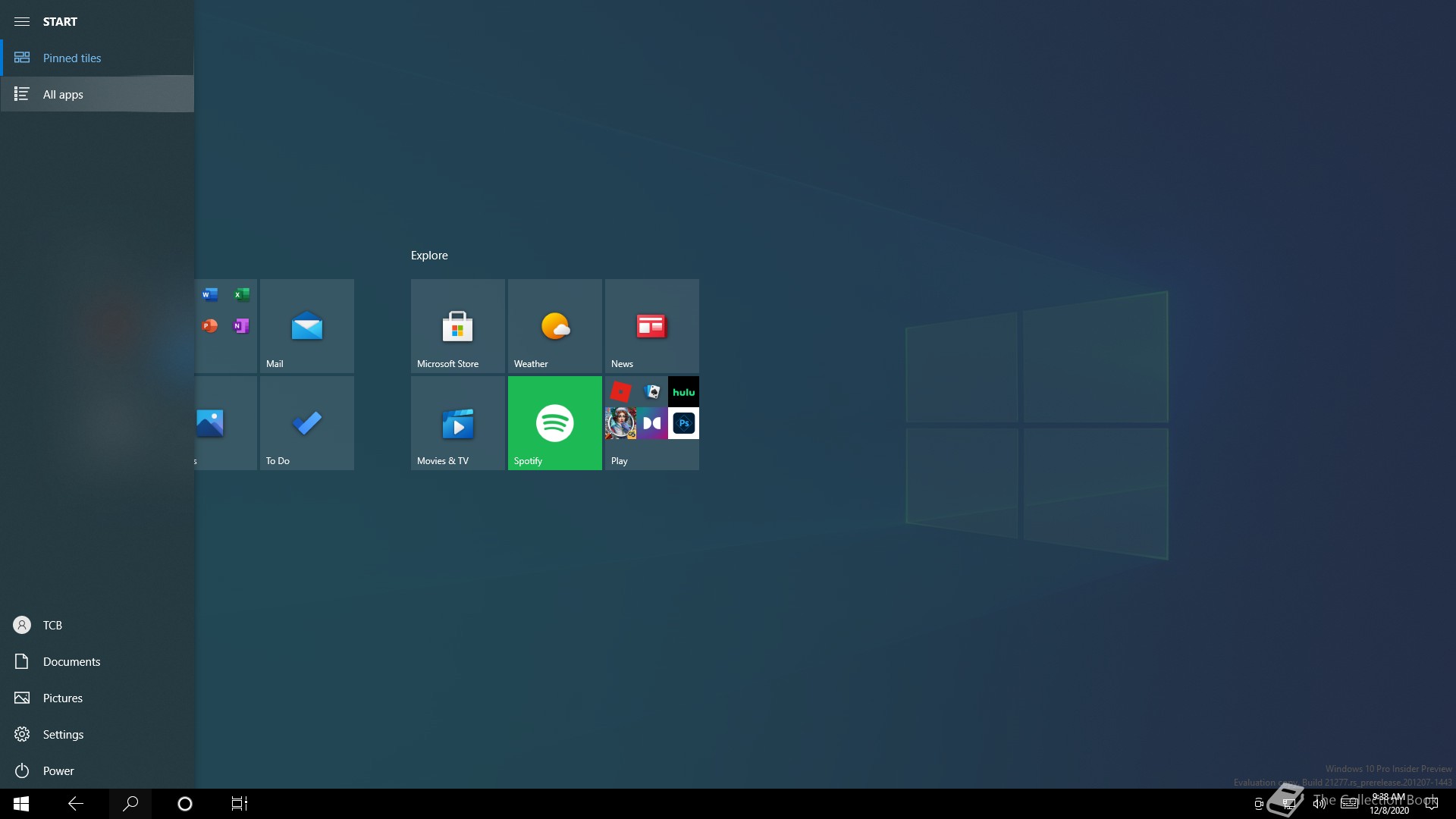The height and width of the screenshot is (819, 1456).
Task: Open Documents folder link
Action: coord(71,661)
